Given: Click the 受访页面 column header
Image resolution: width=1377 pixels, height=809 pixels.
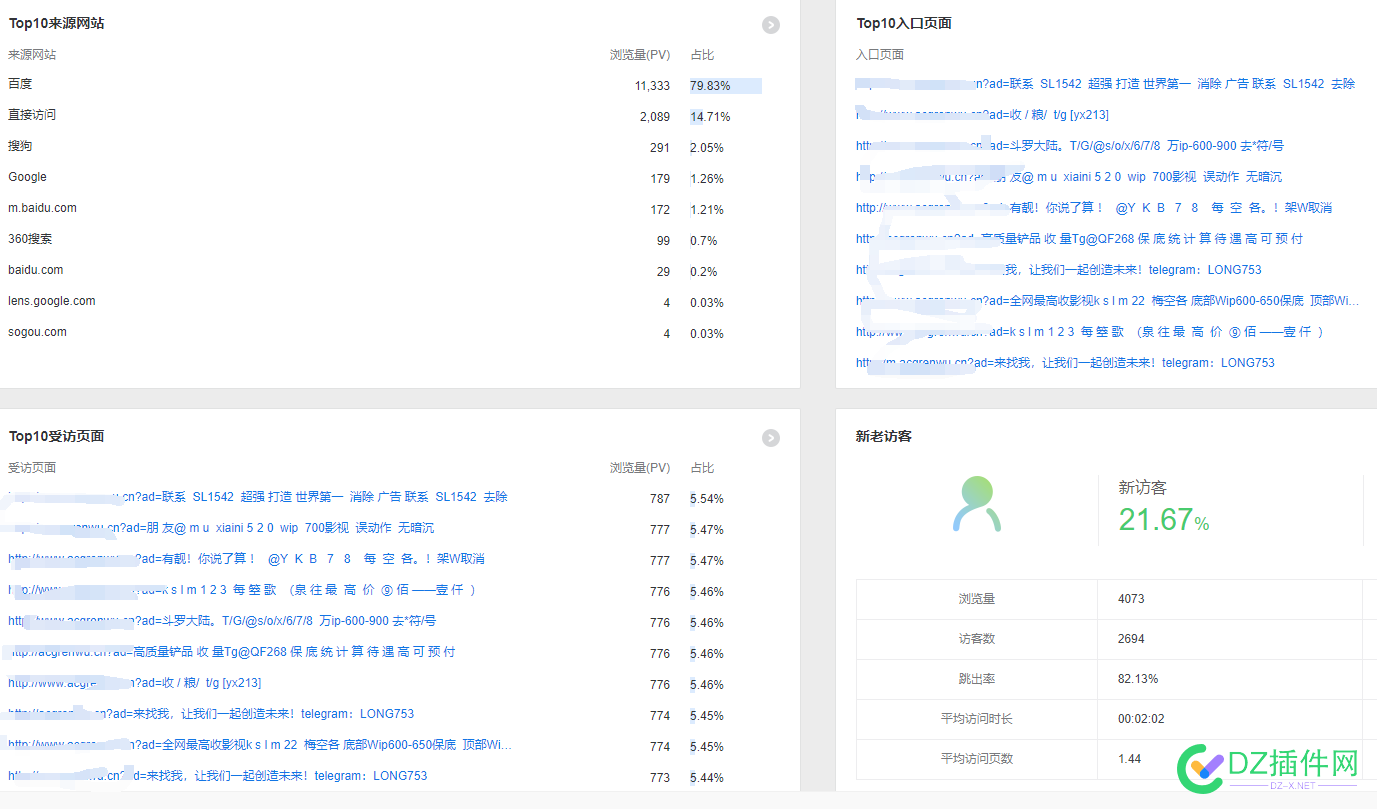Looking at the screenshot, I should [x=32, y=468].
